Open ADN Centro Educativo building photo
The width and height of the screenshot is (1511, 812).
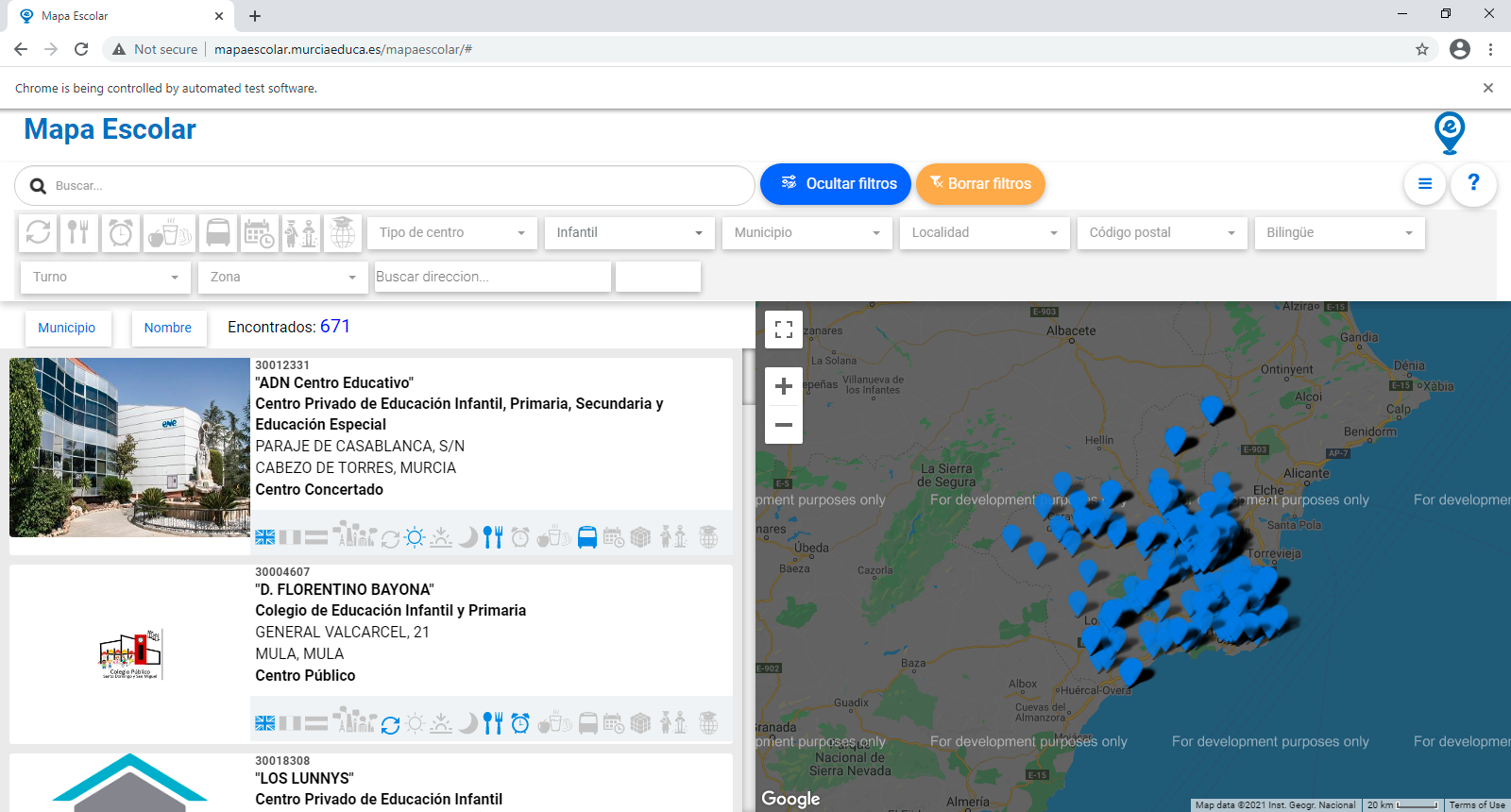point(129,448)
